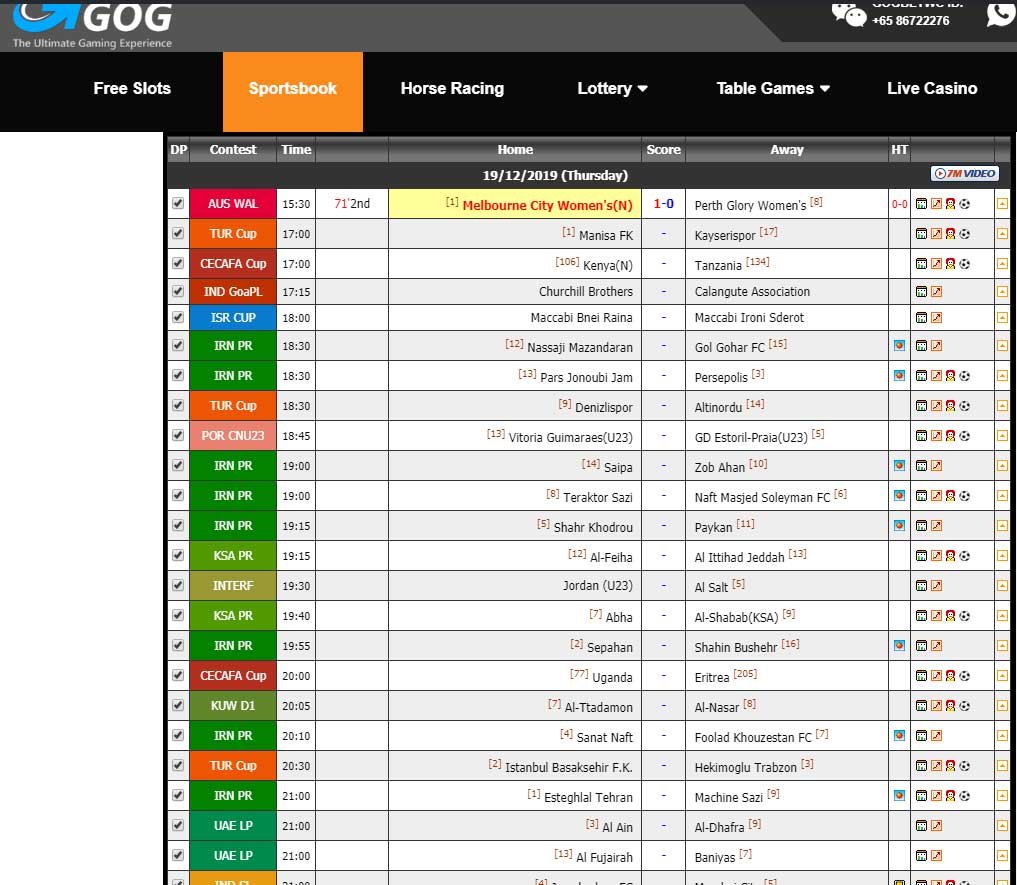Viewport: 1017px width, 885px height.
Task: Click the live broadcast icon in Esteghlal Tehran row
Action: tap(899, 795)
